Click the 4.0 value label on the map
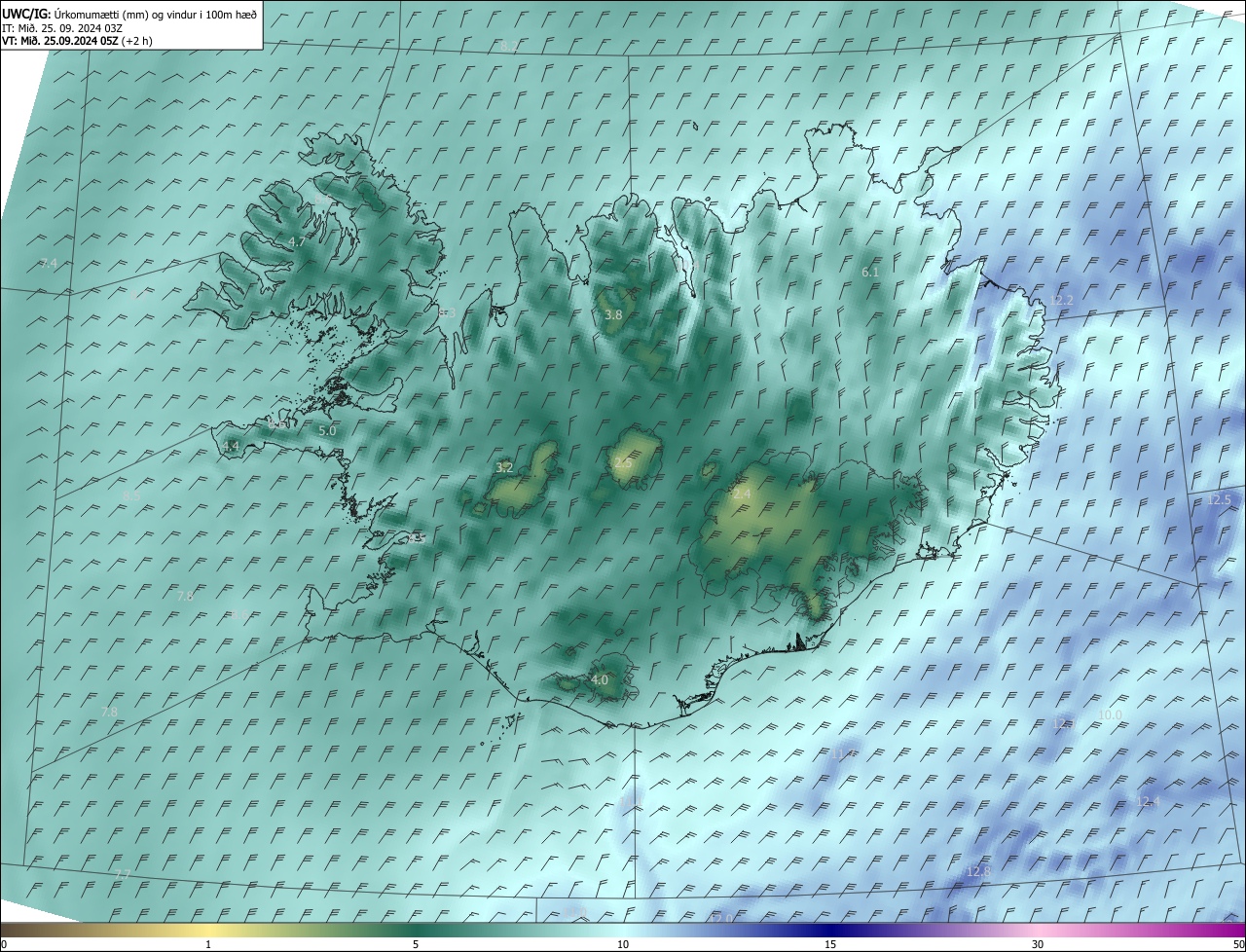1246x952 pixels. click(600, 679)
